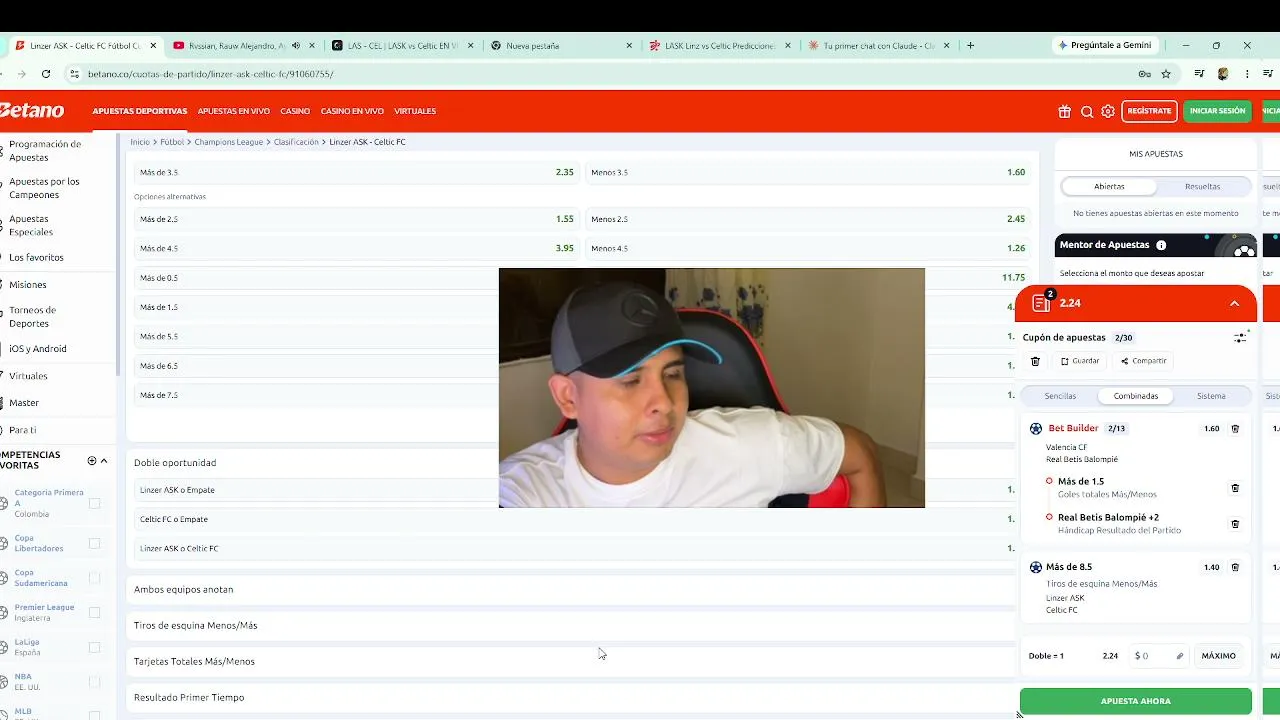Place bet with Apuesta Ahora button
This screenshot has width=1280, height=720.
click(x=1136, y=701)
